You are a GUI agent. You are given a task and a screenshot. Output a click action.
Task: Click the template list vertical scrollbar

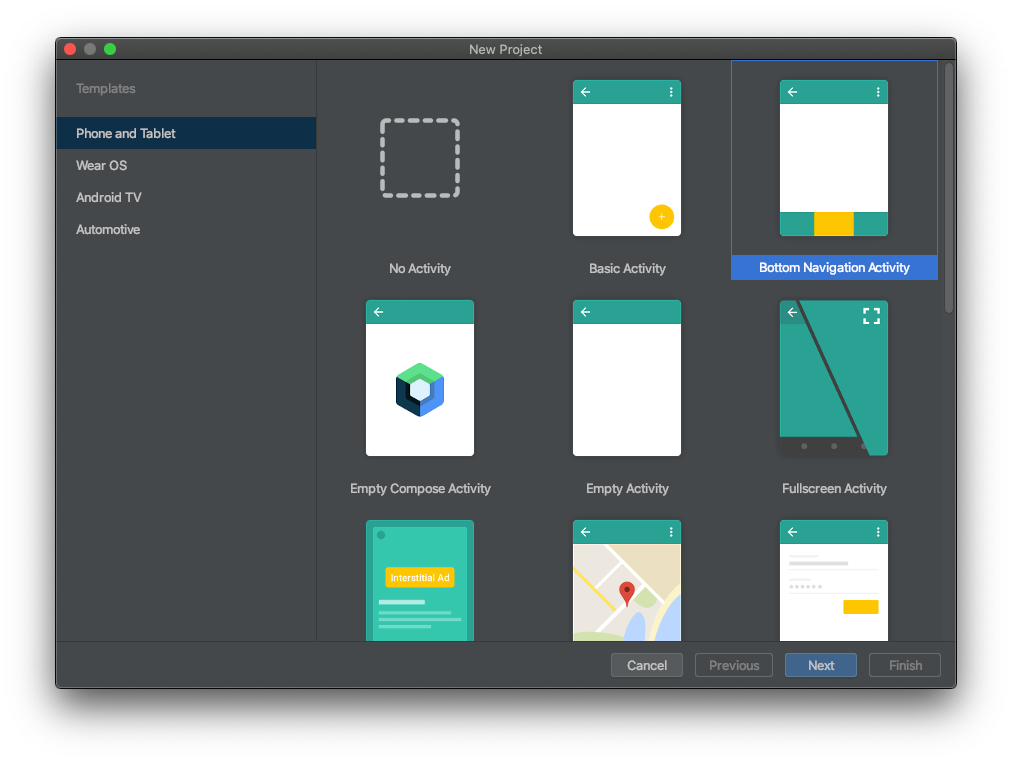pyautogui.click(x=948, y=188)
